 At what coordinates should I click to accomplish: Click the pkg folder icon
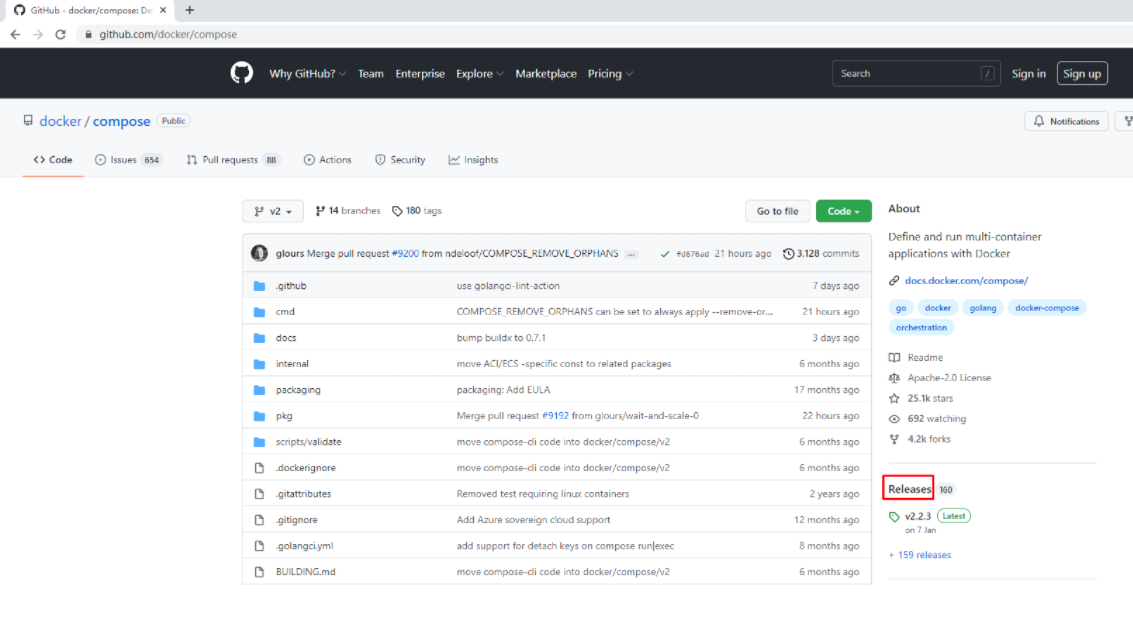coord(259,416)
